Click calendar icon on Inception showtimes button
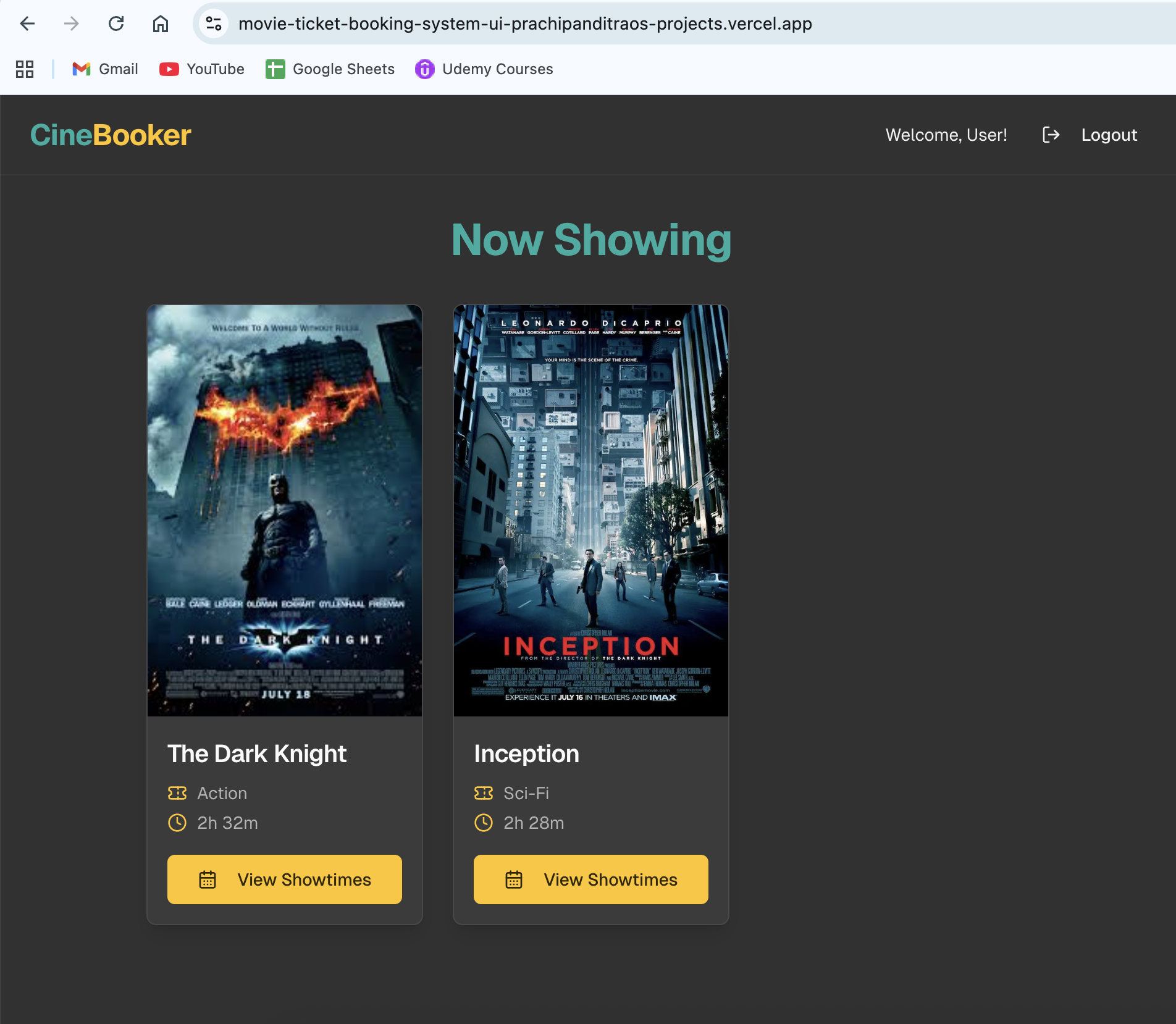This screenshot has height=1024, width=1176. (x=514, y=879)
